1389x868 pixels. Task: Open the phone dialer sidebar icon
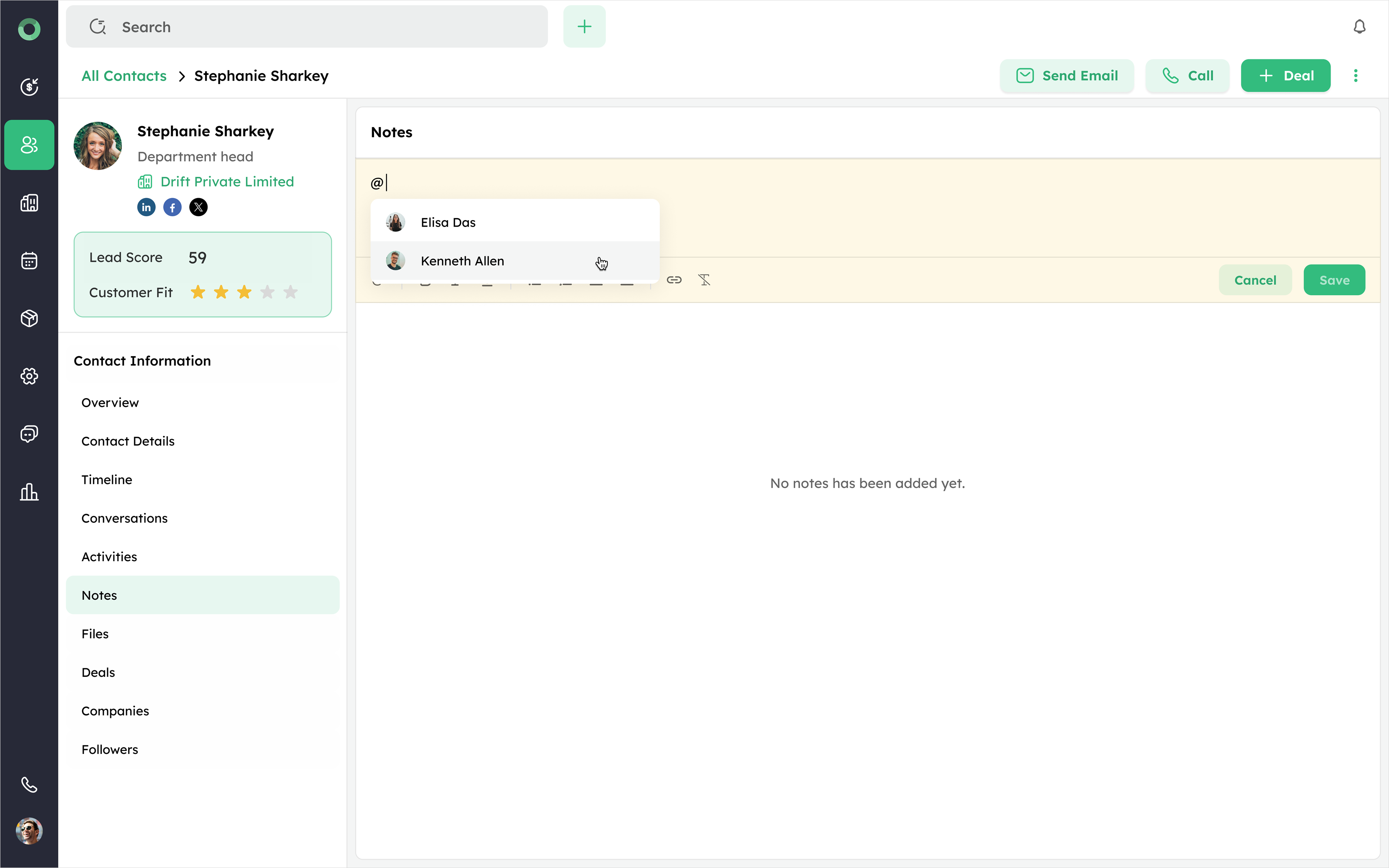[29, 784]
